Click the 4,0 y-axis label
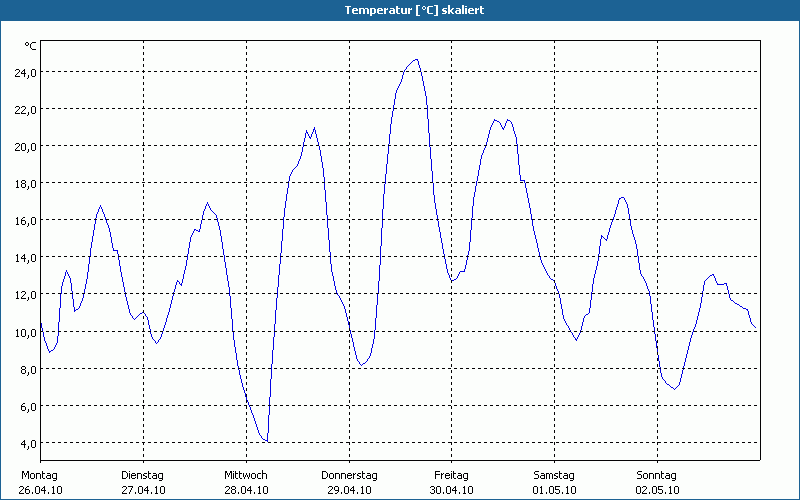The width and height of the screenshot is (800, 500). click(x=28, y=444)
